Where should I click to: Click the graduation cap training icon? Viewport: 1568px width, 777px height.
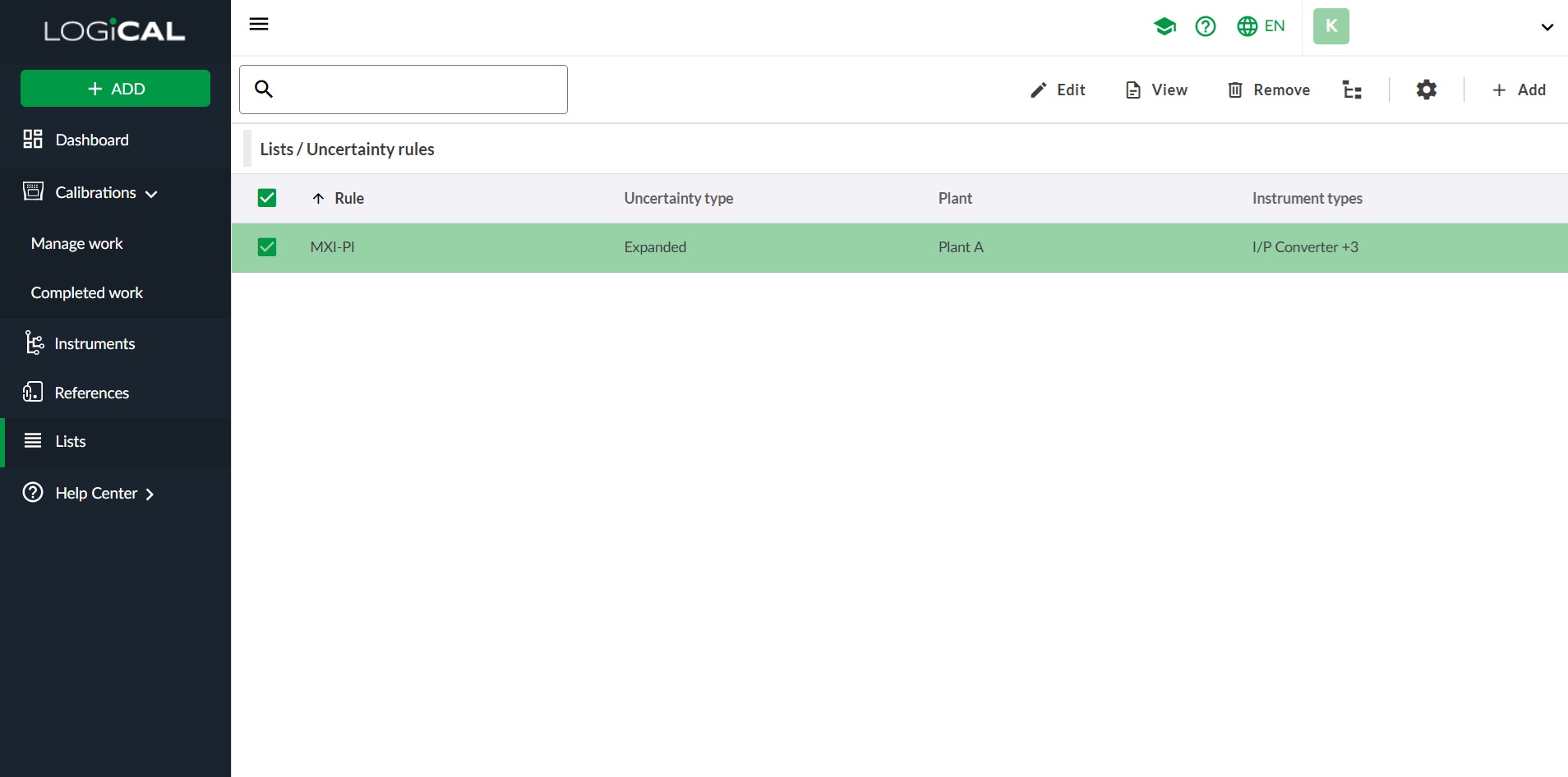coord(1165,25)
